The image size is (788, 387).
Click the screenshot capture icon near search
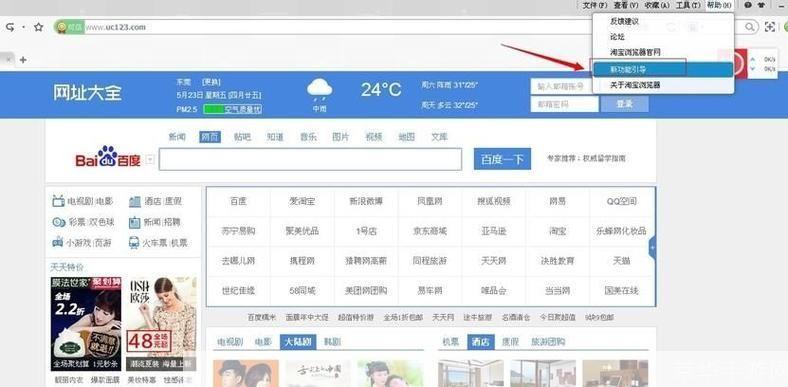click(769, 27)
